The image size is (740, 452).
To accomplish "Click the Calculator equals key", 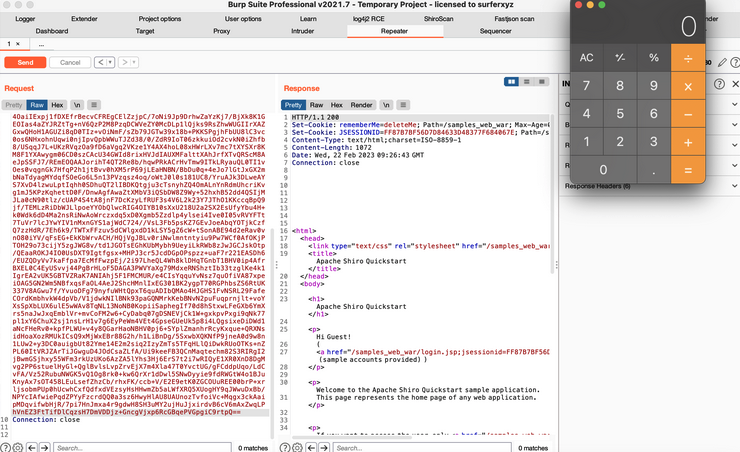I will 688,170.
